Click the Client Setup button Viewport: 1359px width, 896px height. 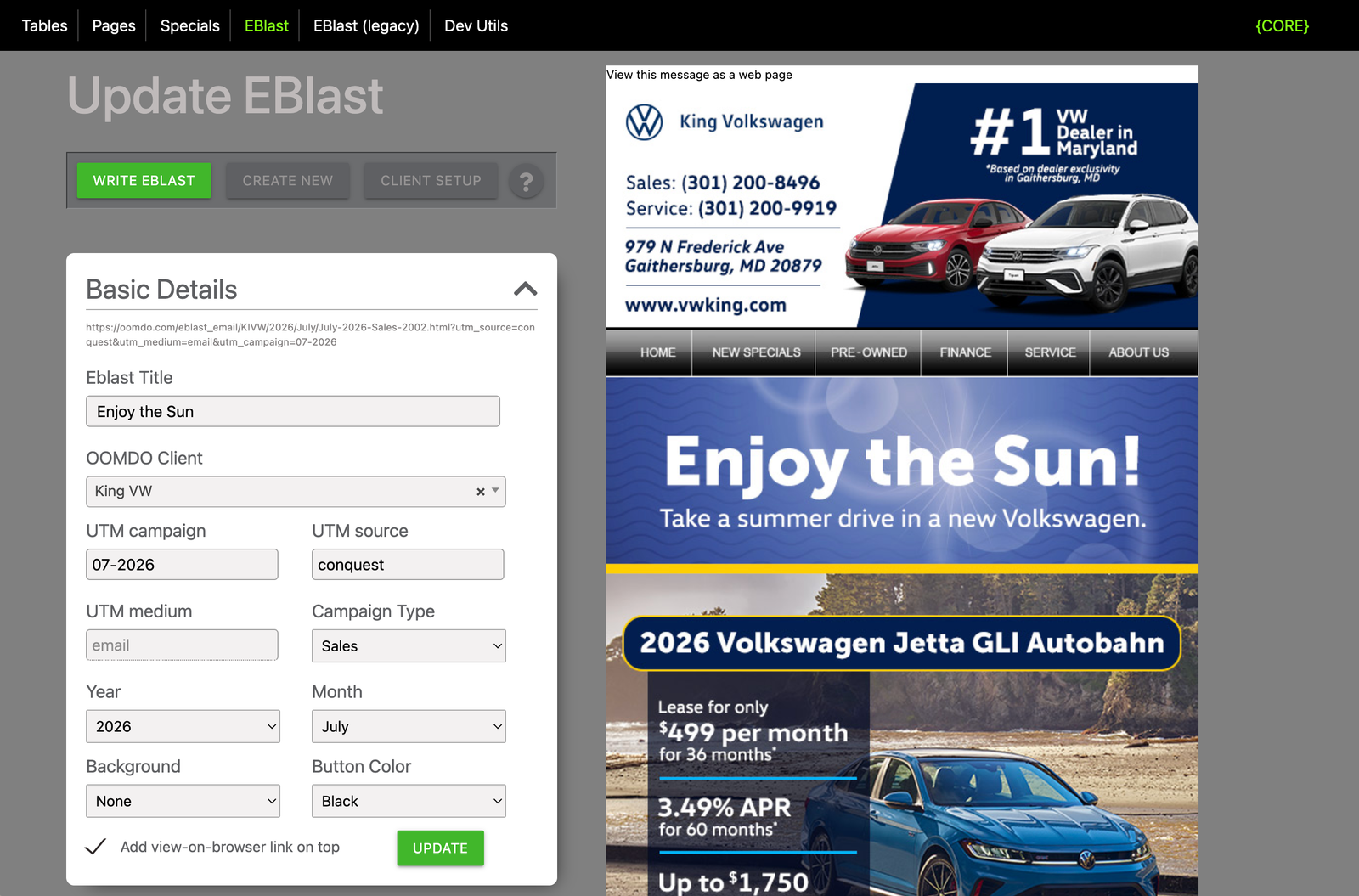point(431,181)
